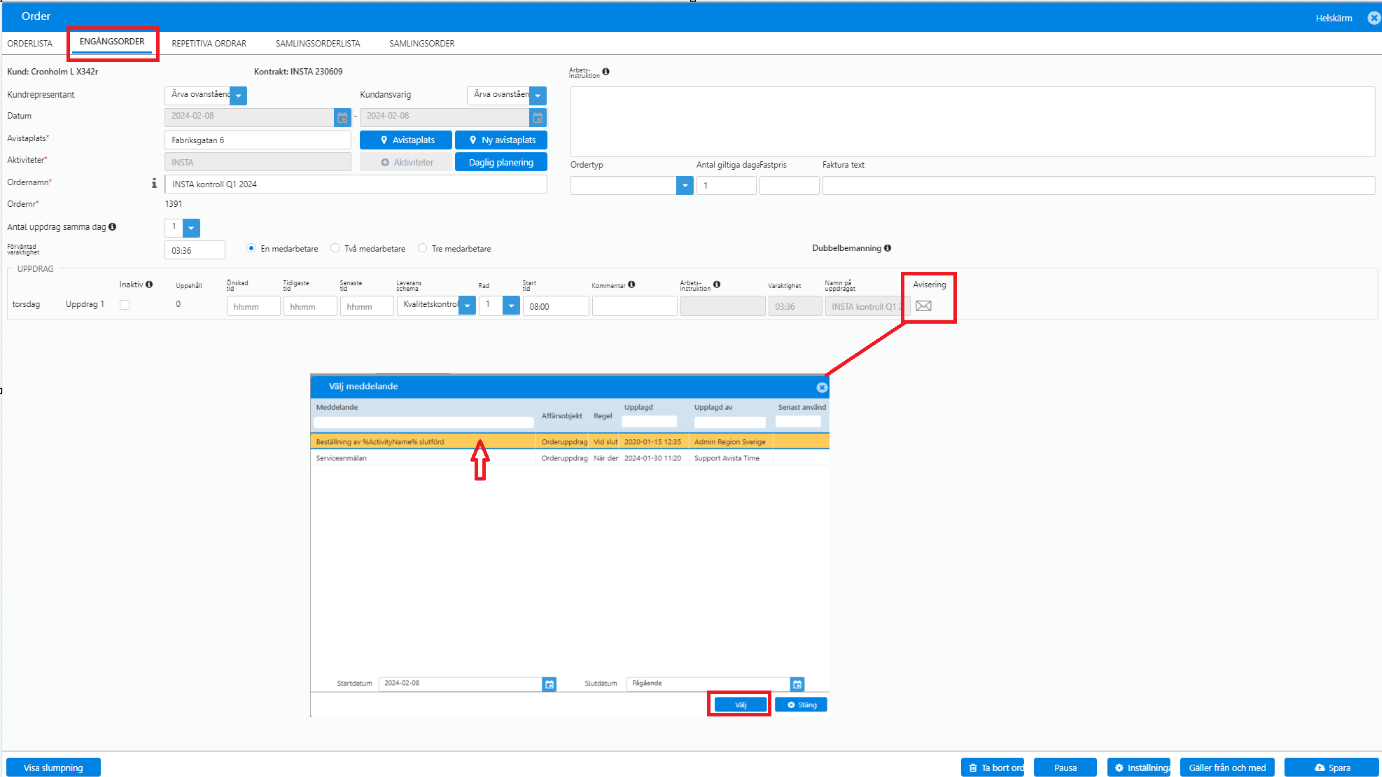This screenshot has height=777, width=1382.
Task: Click Välj in the message dialog
Action: point(740,704)
